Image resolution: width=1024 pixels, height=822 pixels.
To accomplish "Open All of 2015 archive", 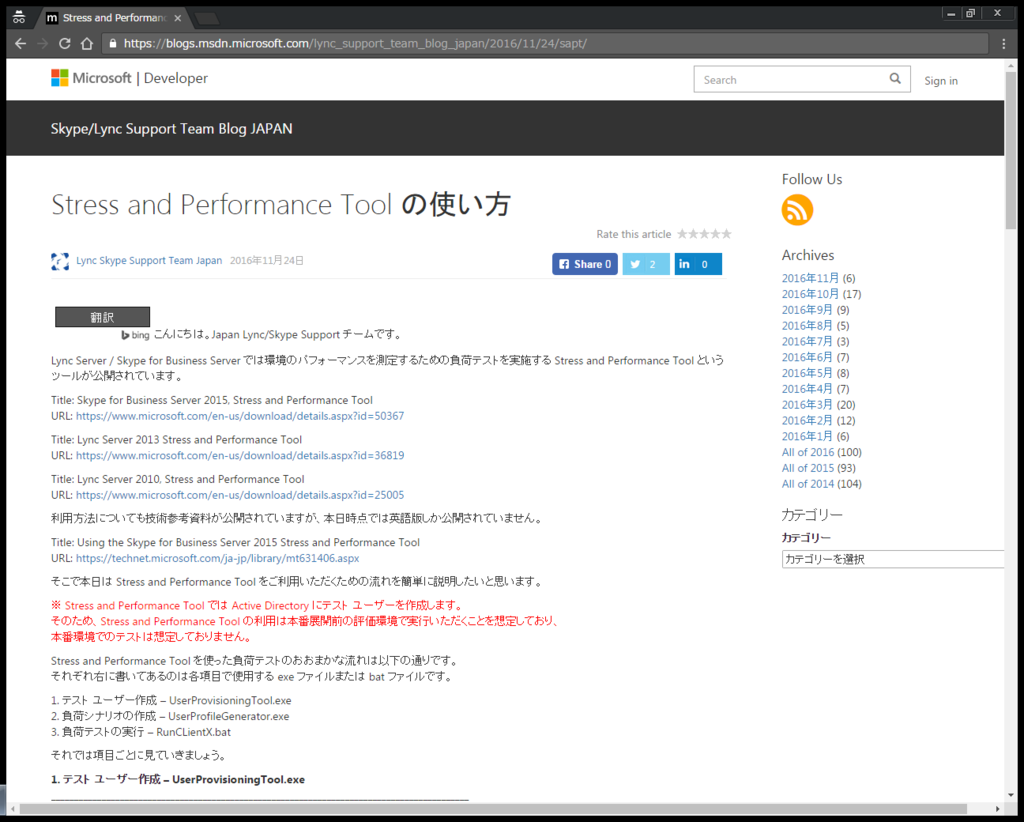I will (808, 468).
